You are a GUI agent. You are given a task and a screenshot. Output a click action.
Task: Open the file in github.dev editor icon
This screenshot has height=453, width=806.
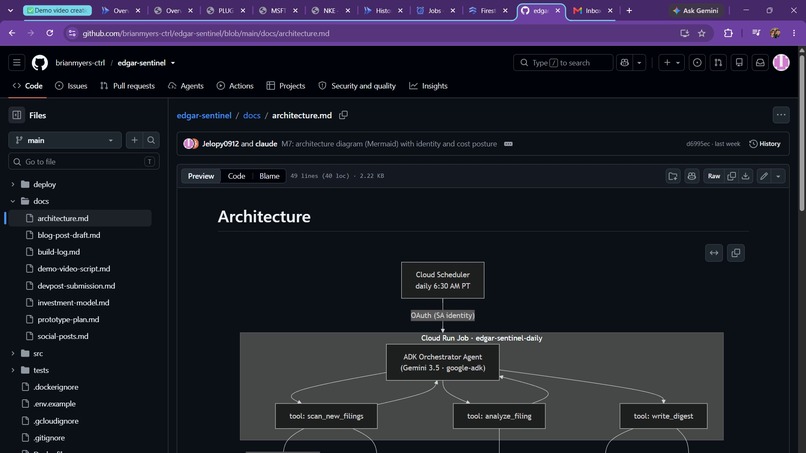coord(673,176)
